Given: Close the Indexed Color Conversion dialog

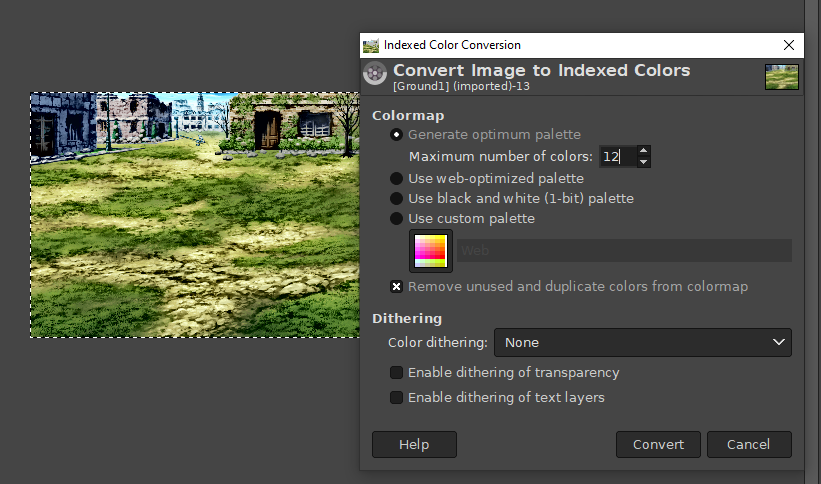Looking at the screenshot, I should tap(789, 45).
